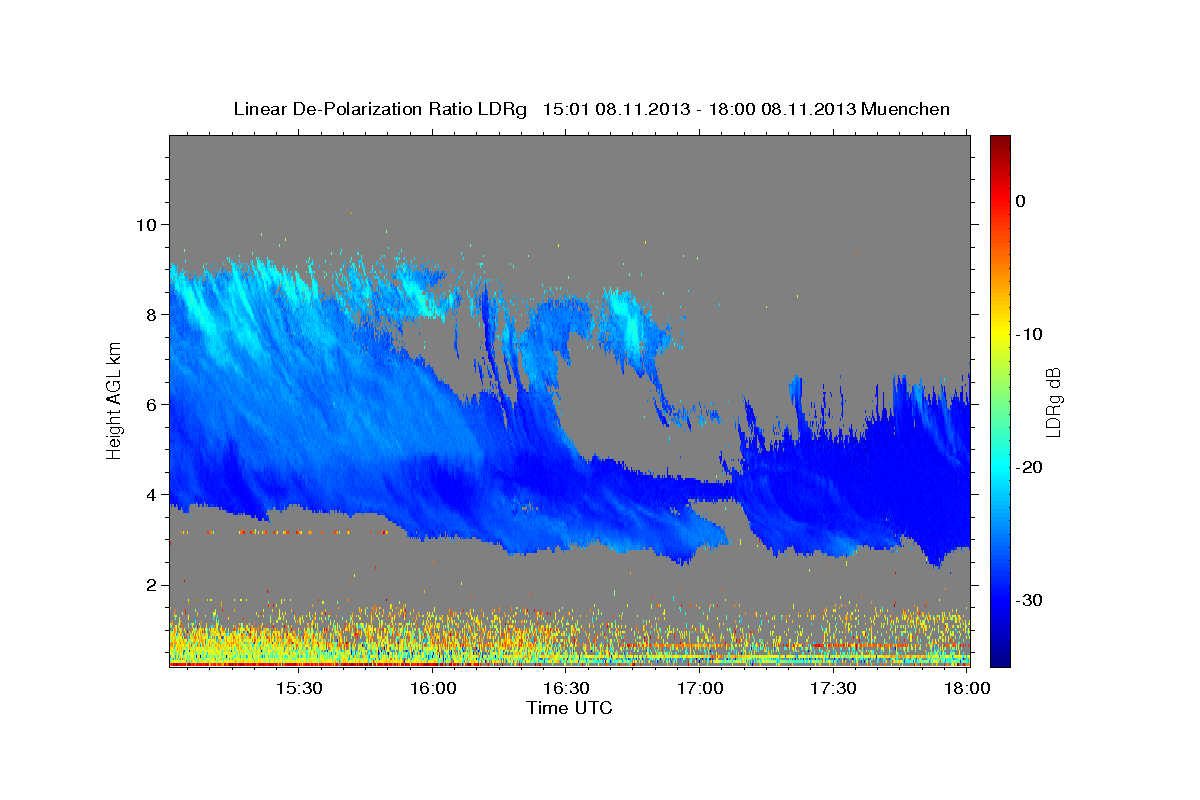Click the height tick label 4
Screen dimensions: 1200x800
click(151, 494)
